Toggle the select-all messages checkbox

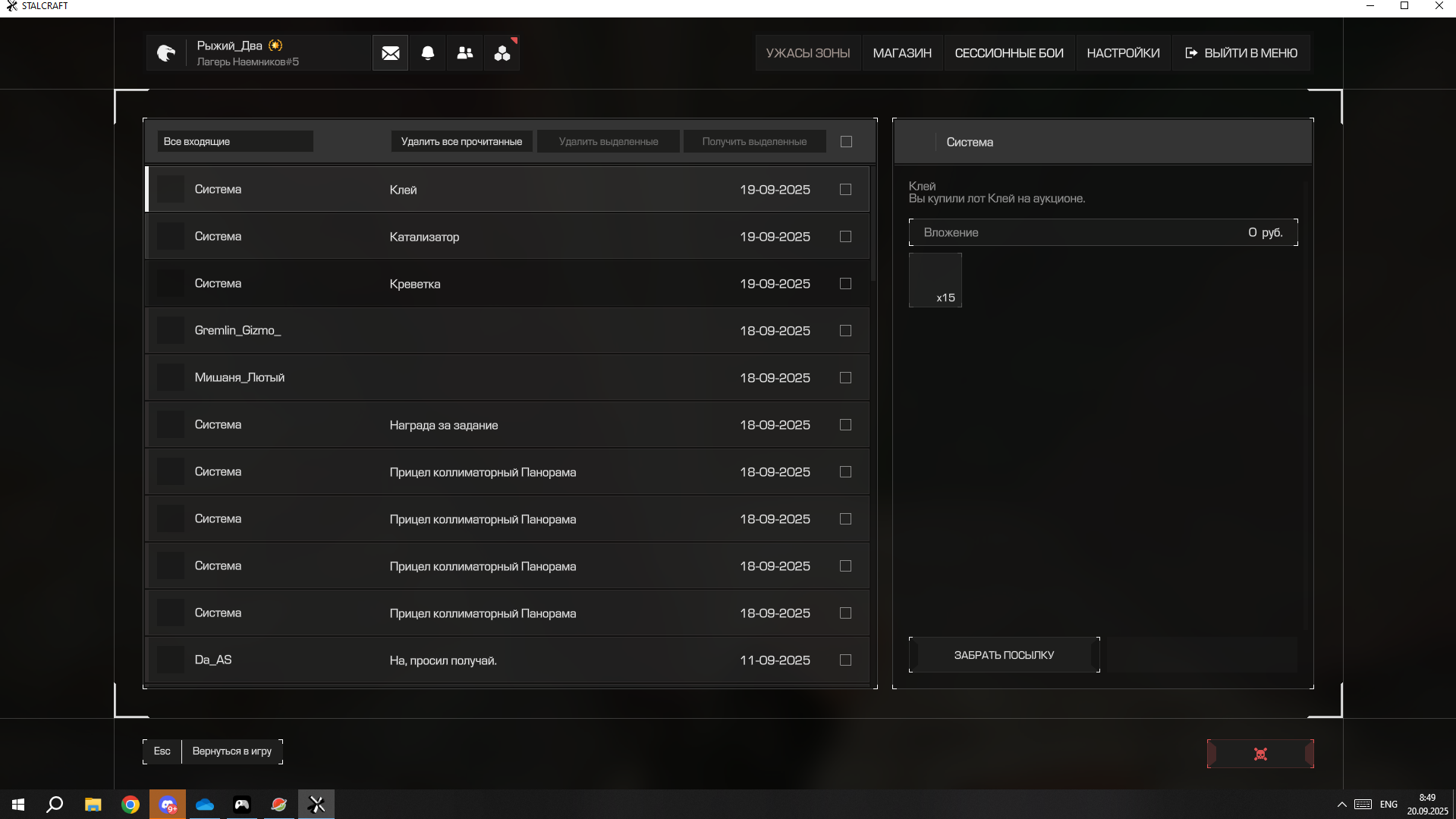846,142
